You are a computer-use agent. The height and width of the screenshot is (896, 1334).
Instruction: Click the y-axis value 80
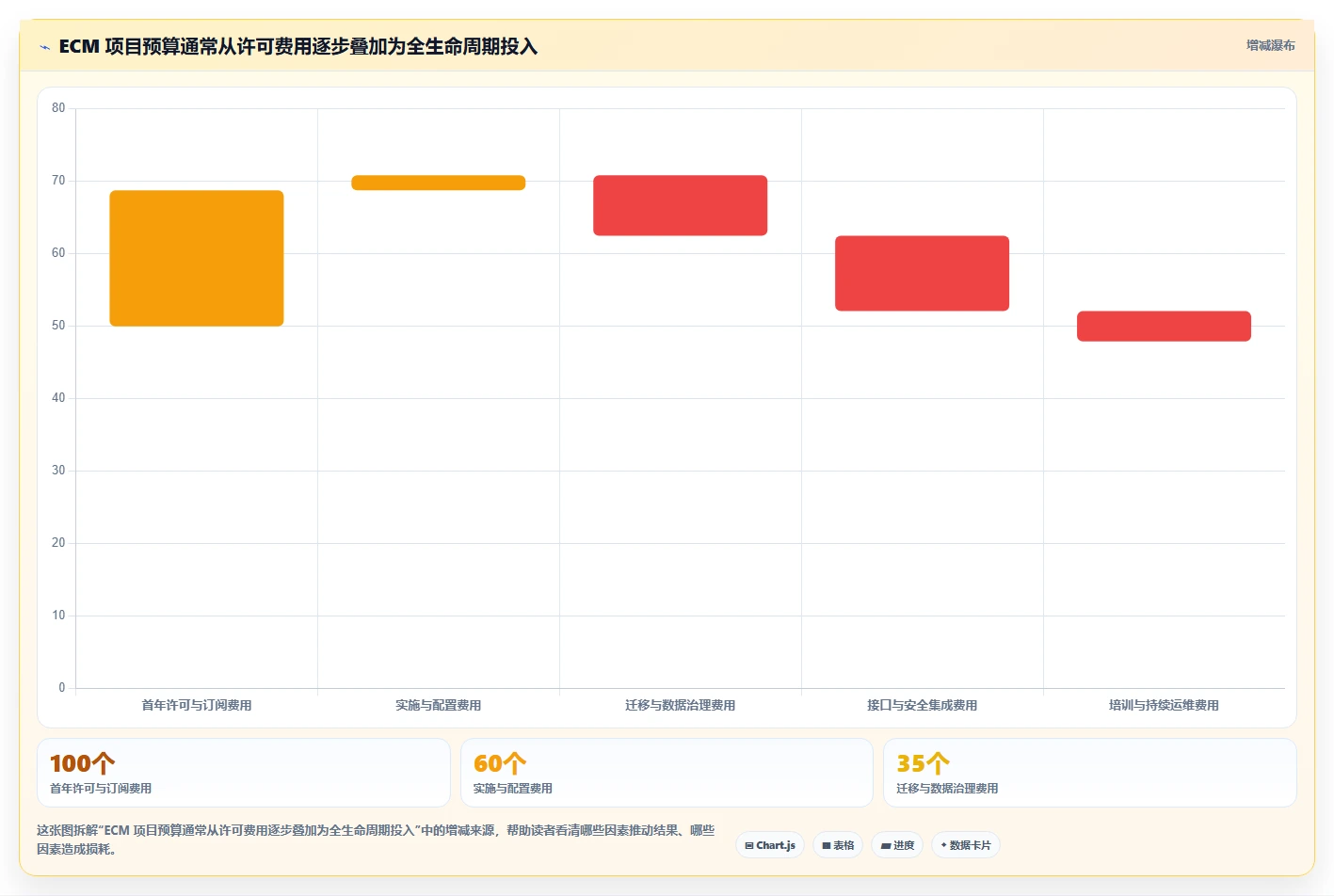tap(58, 108)
